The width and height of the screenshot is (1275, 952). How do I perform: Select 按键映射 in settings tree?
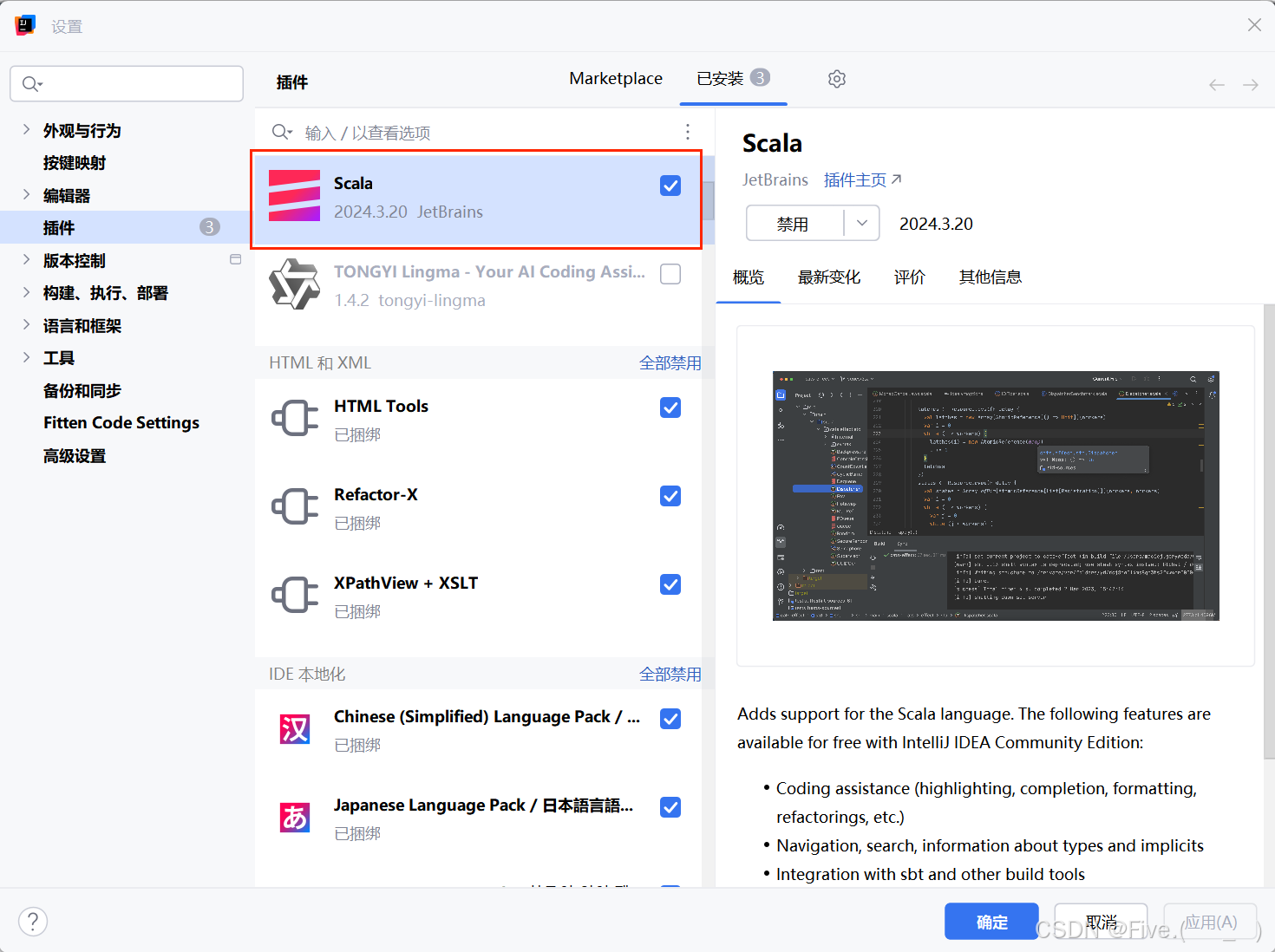click(75, 163)
